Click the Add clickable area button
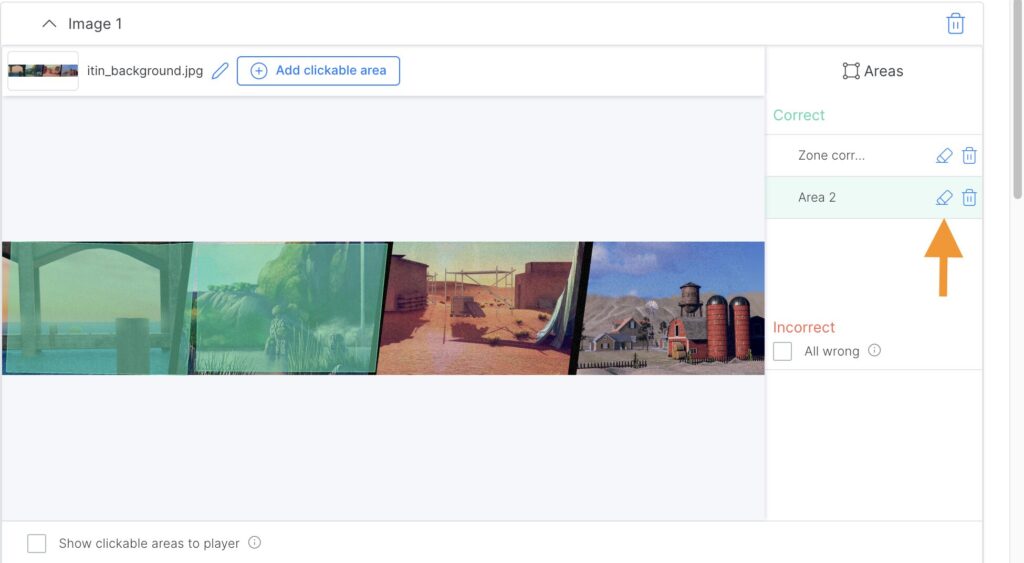Image resolution: width=1024 pixels, height=563 pixels. pyautogui.click(x=318, y=71)
